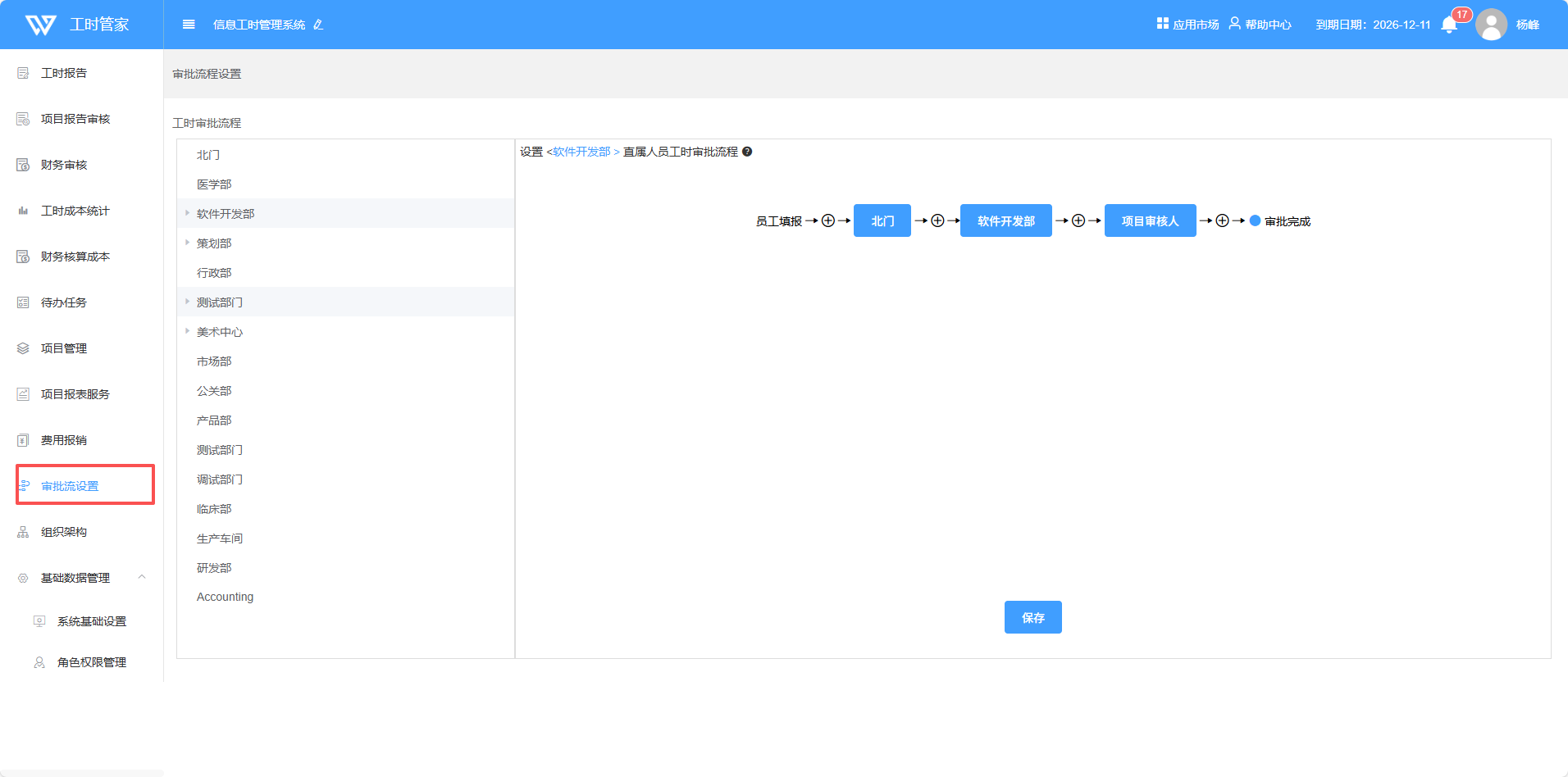Screen dimensions: 1568x777
Task: Click the edit pencil beside system name
Action: coord(318,25)
